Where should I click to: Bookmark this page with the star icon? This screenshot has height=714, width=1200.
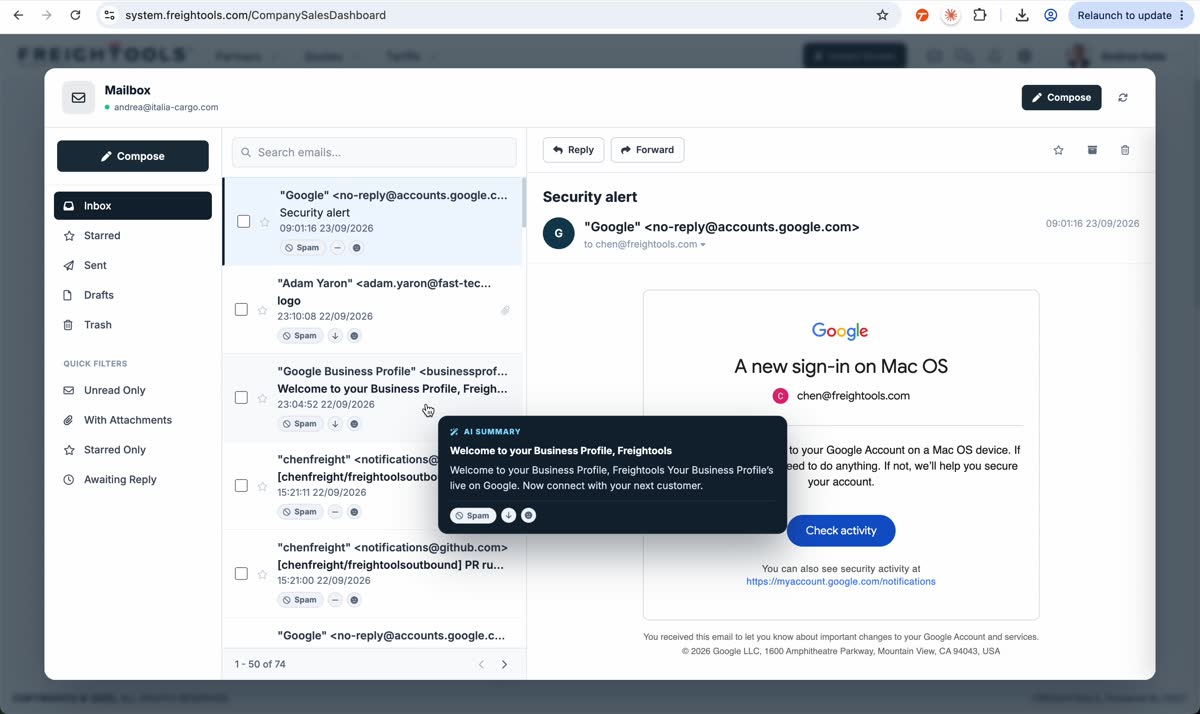coord(882,15)
